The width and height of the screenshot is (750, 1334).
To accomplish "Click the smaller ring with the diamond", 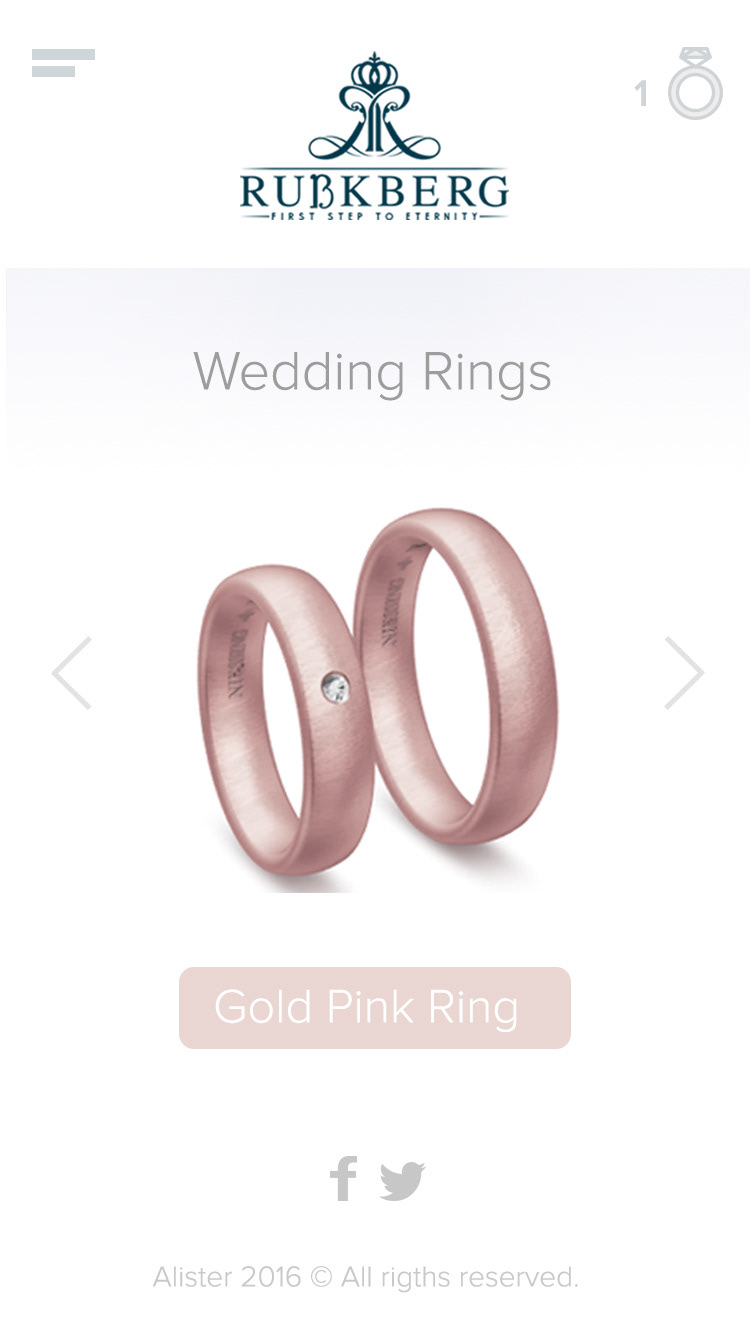I will click(x=286, y=720).
